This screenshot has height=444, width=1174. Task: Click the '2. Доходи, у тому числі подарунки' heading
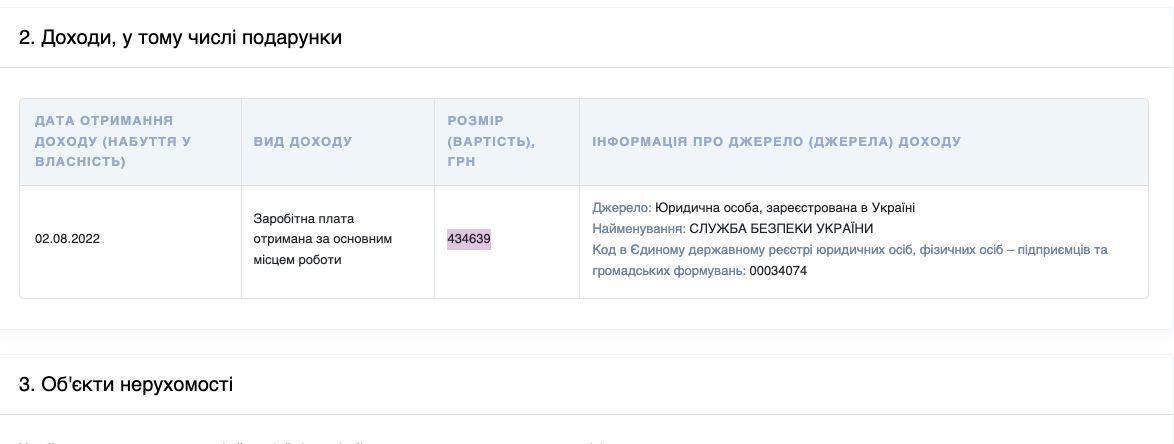[x=180, y=38]
